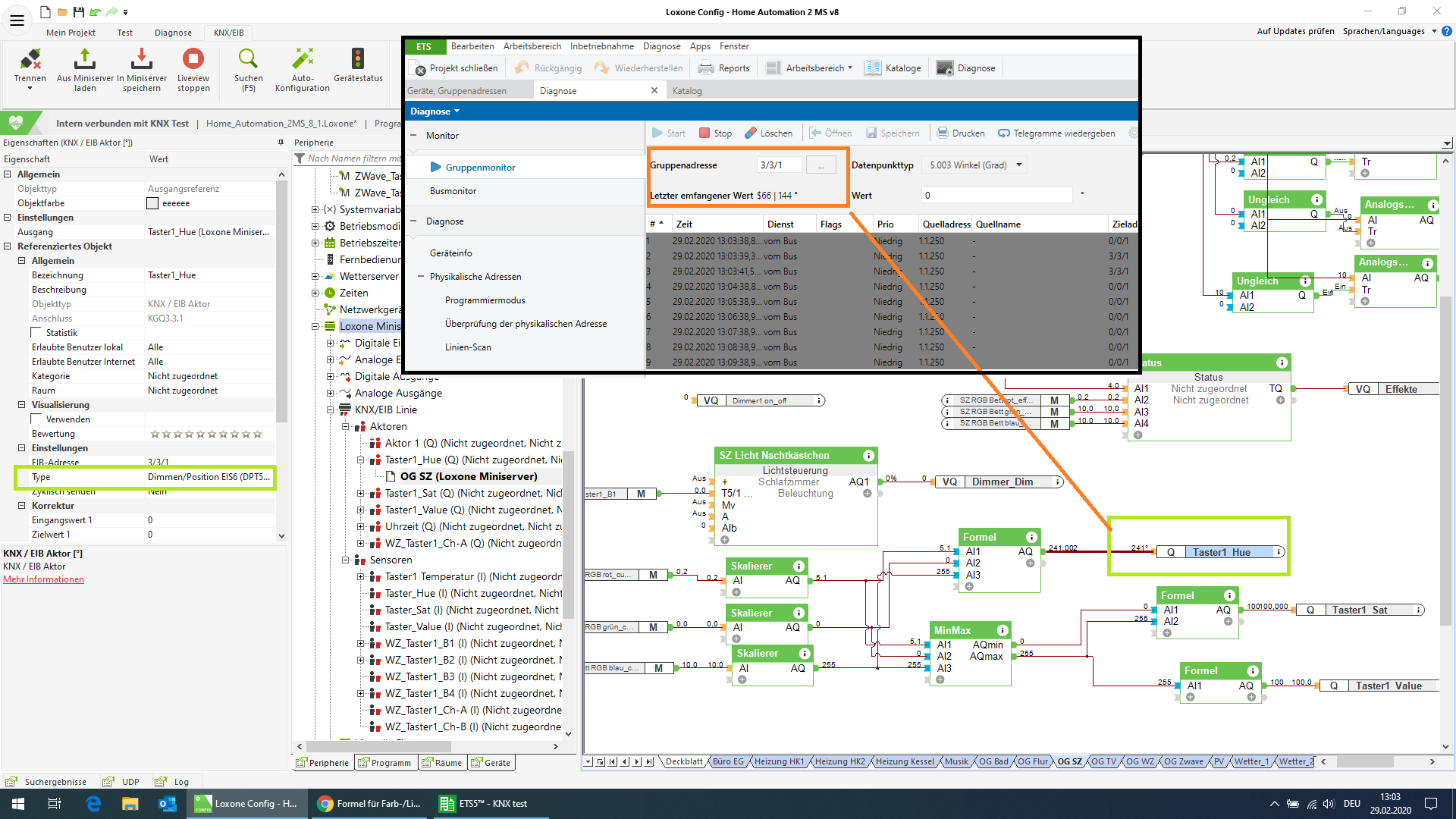
Task: Toggle the Statistik checkbox
Action: (36, 333)
